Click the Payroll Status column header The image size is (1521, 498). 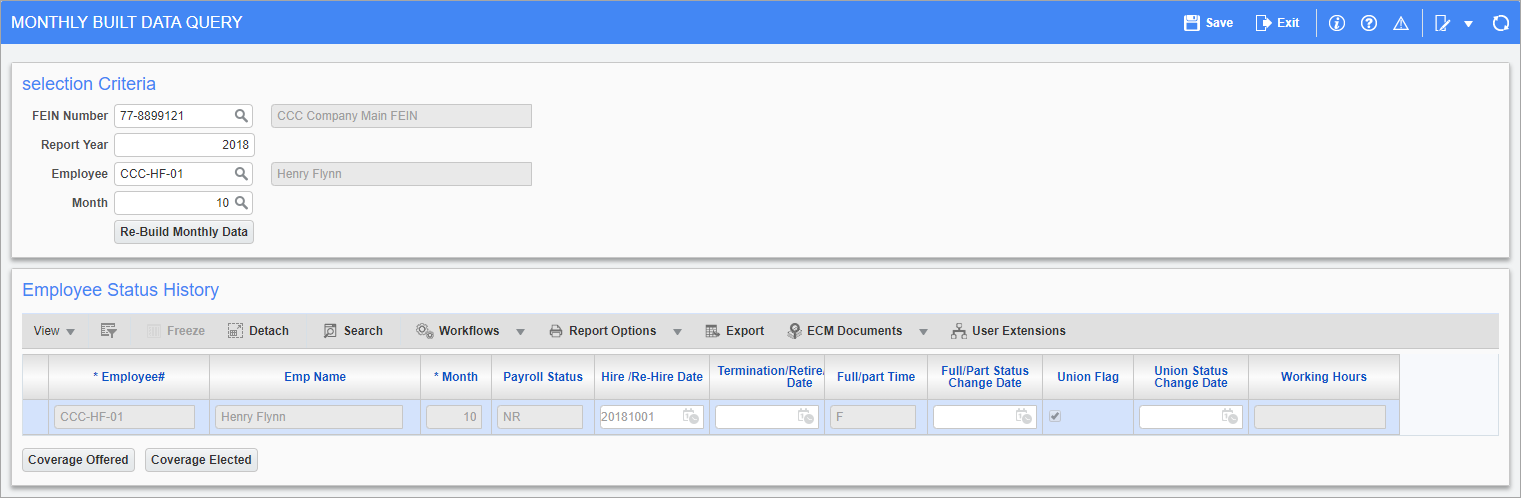[x=543, y=377]
